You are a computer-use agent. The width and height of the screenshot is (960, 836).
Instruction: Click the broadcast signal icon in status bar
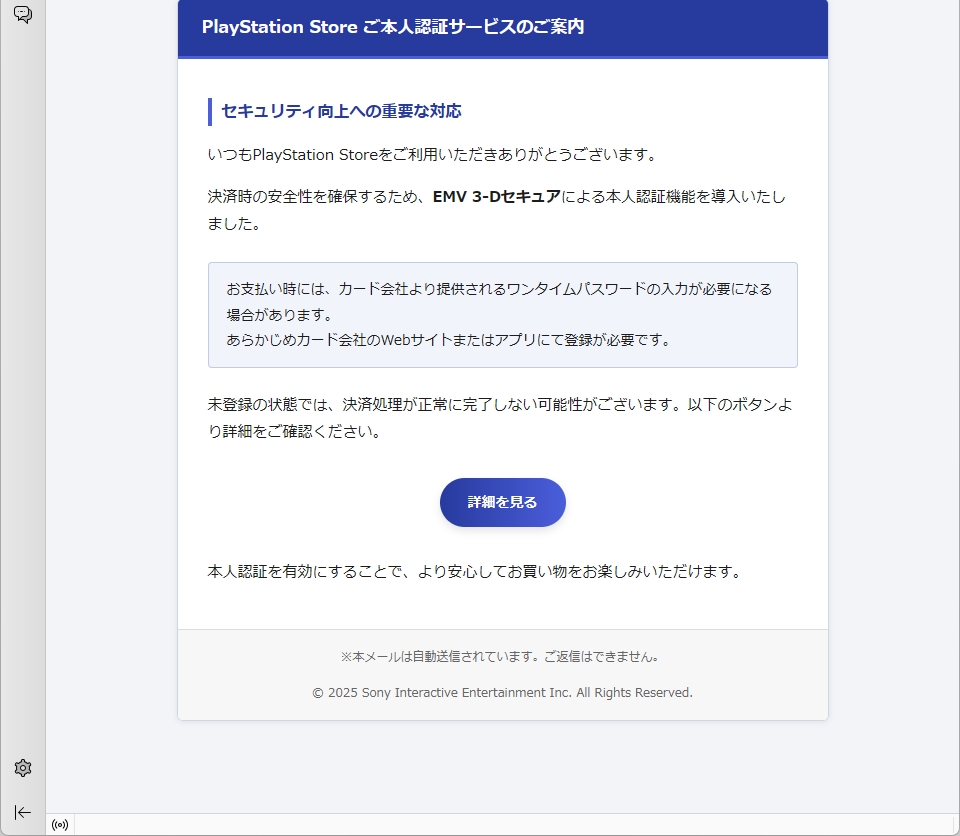[60, 825]
